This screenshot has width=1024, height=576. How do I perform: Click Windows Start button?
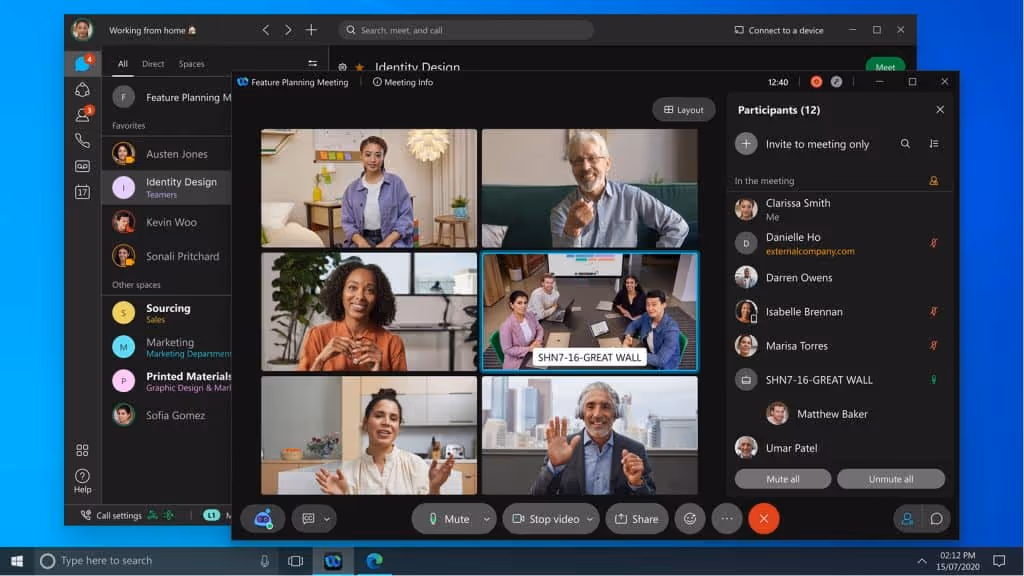(x=17, y=560)
